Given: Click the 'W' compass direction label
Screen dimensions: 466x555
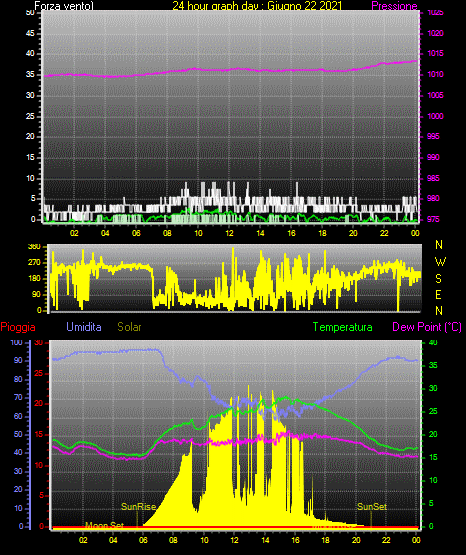Looking at the screenshot, I should 440,262.
